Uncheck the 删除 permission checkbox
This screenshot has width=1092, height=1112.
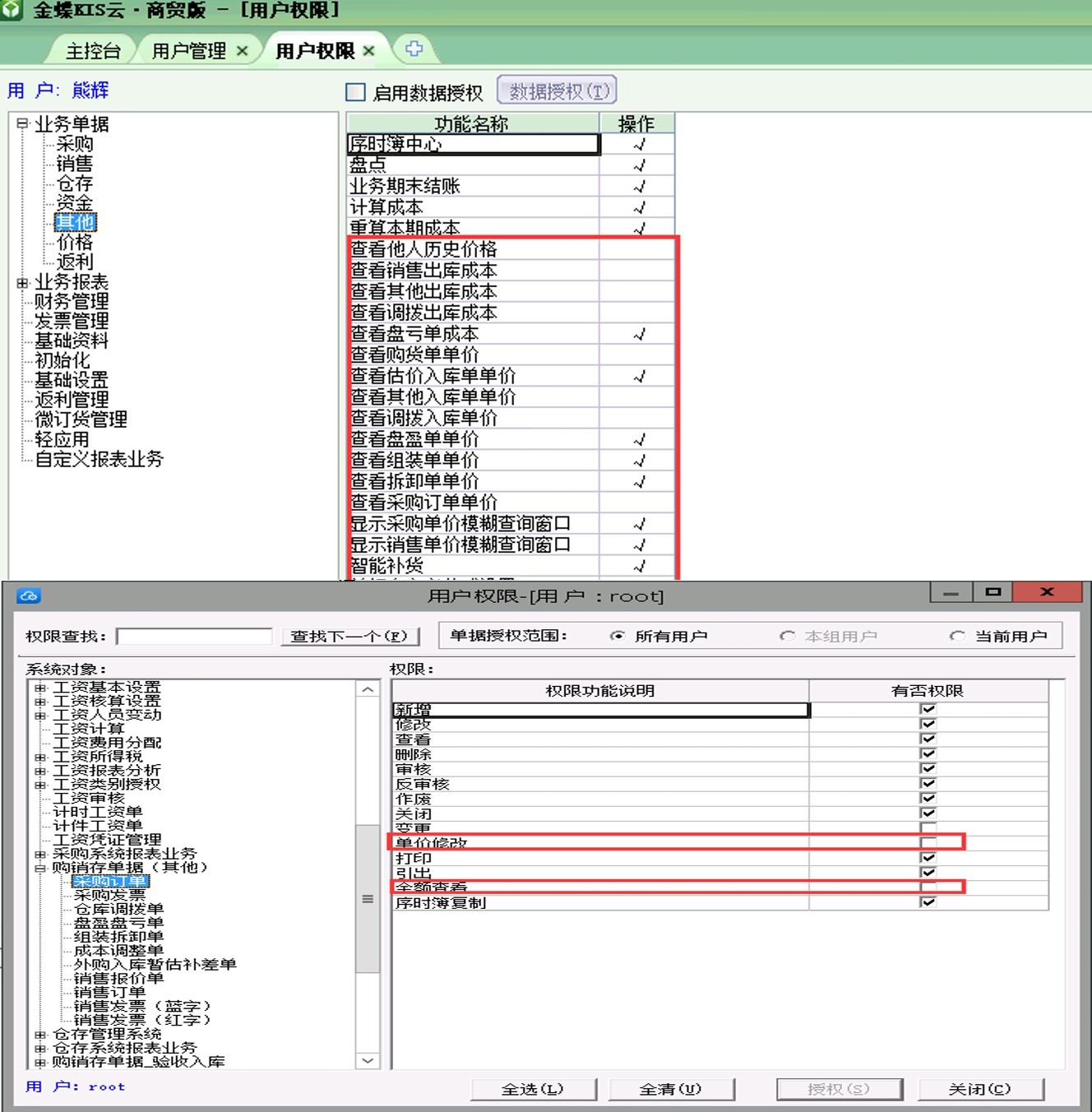(928, 753)
